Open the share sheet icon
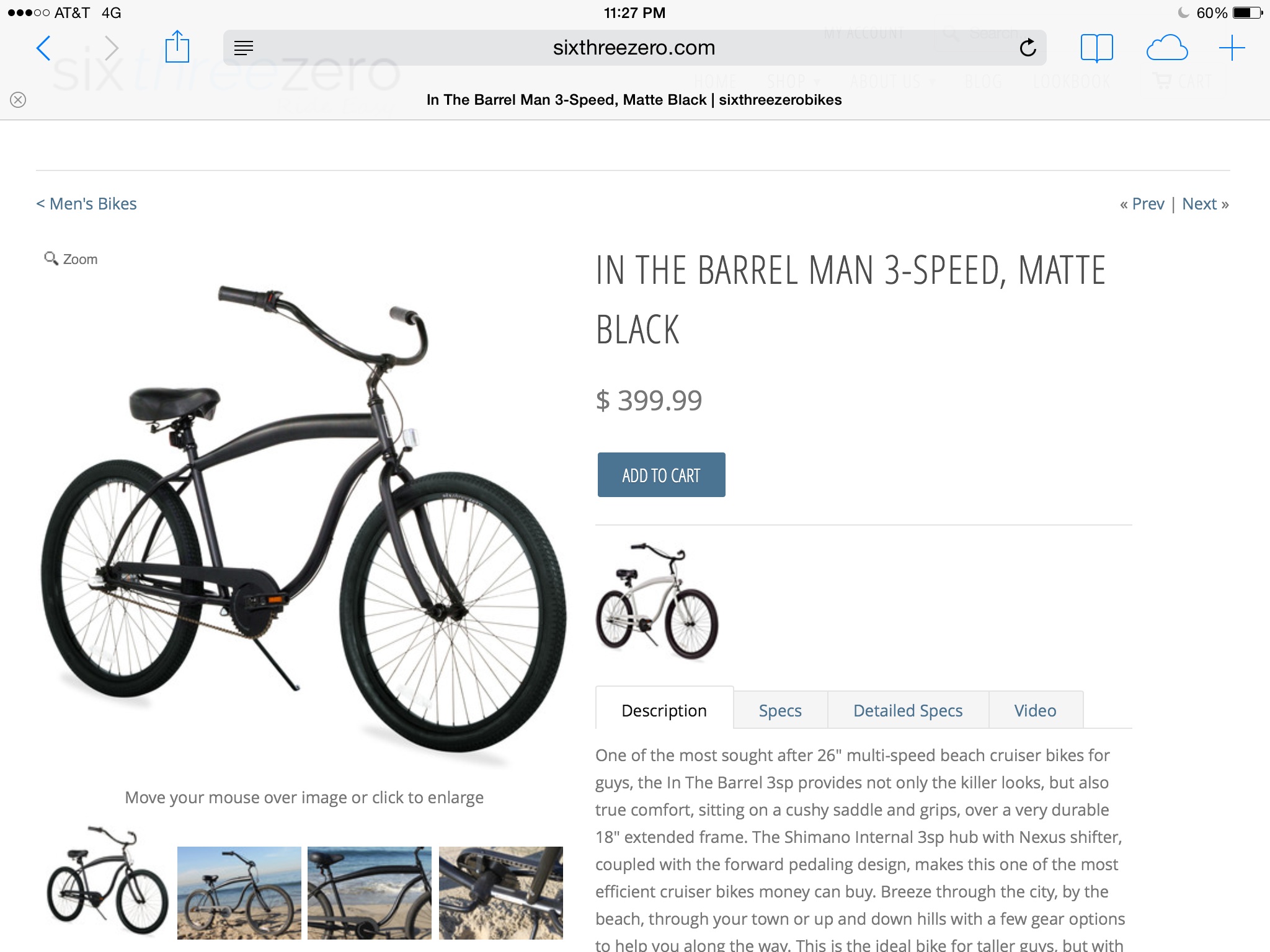Screen dimensions: 1270x952 pos(177,46)
